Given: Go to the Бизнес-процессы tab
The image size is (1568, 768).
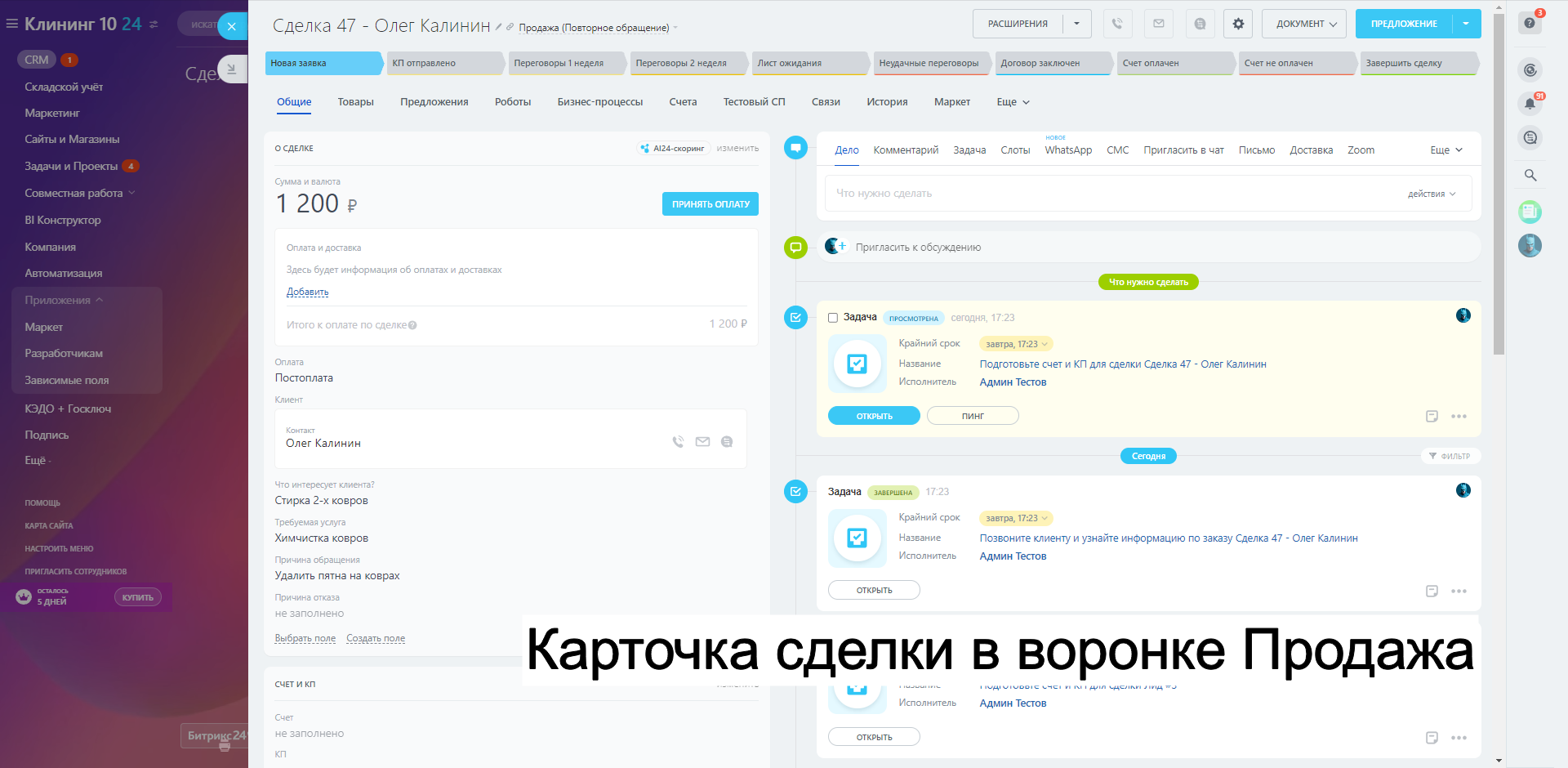Looking at the screenshot, I should pyautogui.click(x=600, y=102).
